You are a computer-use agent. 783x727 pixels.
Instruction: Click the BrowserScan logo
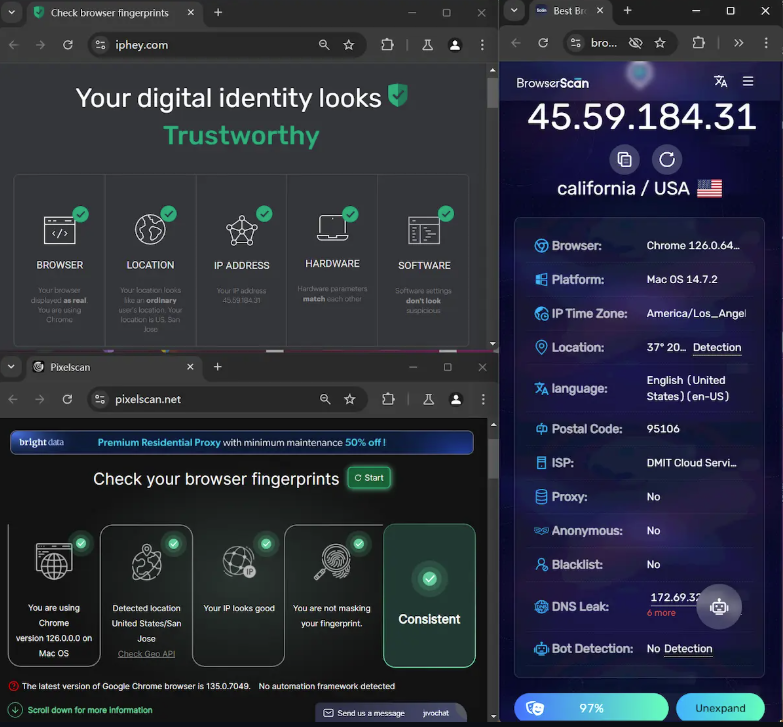coord(553,83)
